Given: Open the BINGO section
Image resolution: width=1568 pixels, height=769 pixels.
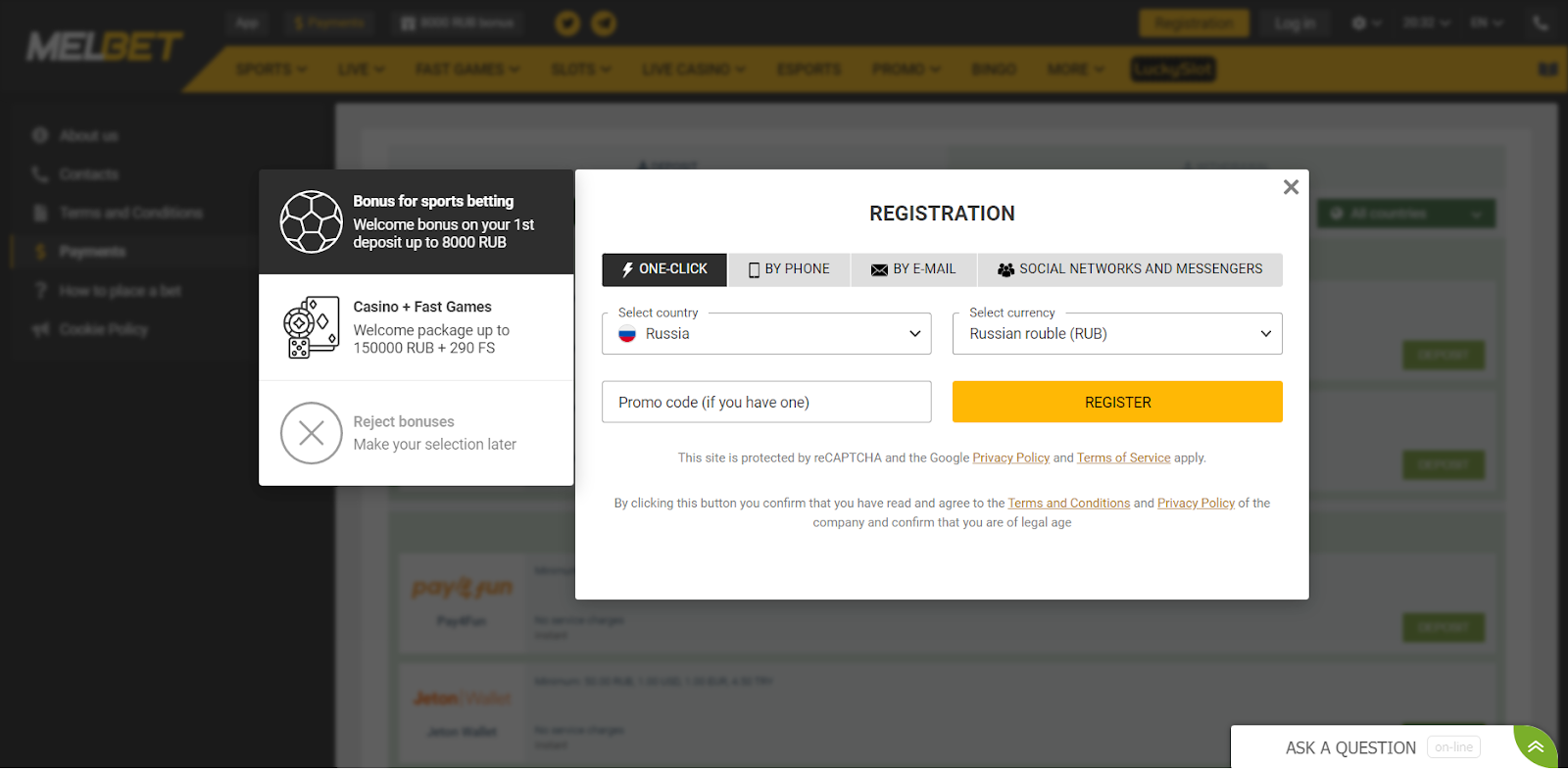Looking at the screenshot, I should pos(994,70).
